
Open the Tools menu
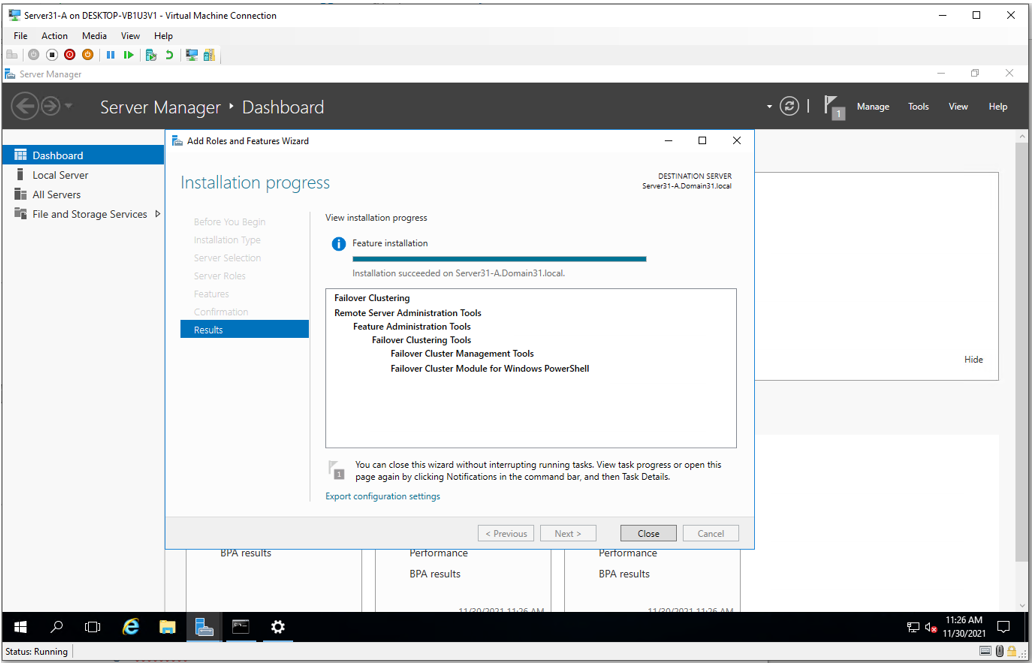point(918,107)
